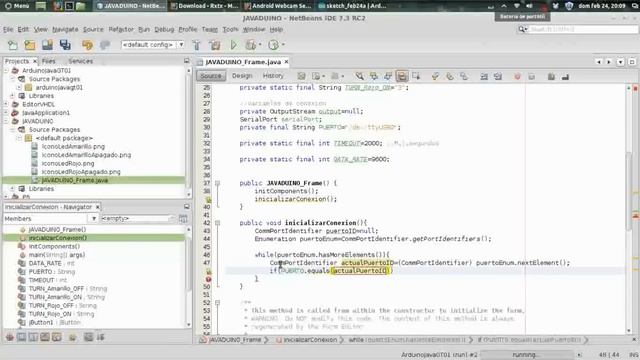Switch to the History view
The width and height of the screenshot is (640, 360).
coord(273,76)
